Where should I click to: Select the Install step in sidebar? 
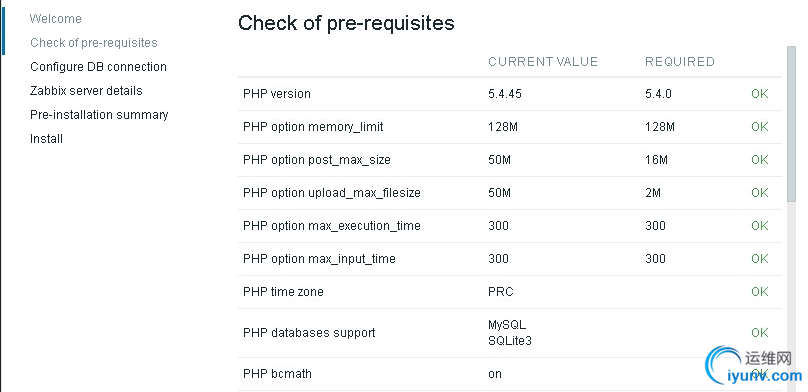click(x=46, y=139)
